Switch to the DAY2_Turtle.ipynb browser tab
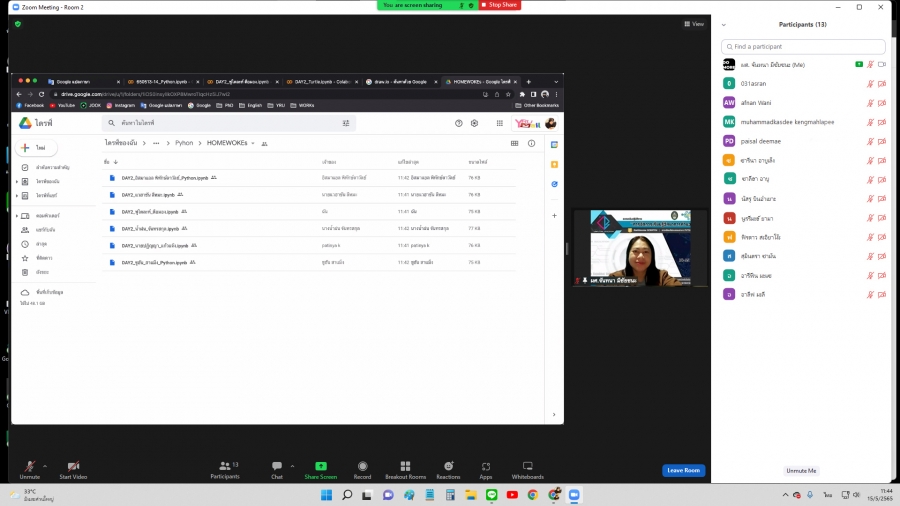Screen dimensions: 900x506 319,81
